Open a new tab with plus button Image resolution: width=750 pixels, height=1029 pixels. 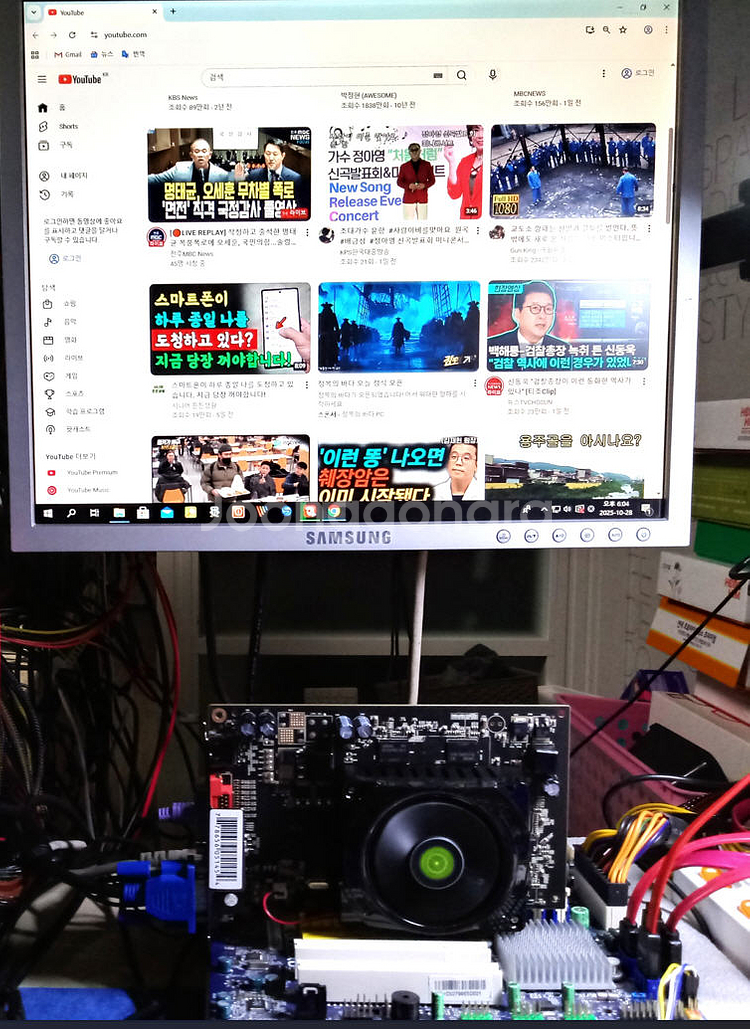click(x=173, y=11)
